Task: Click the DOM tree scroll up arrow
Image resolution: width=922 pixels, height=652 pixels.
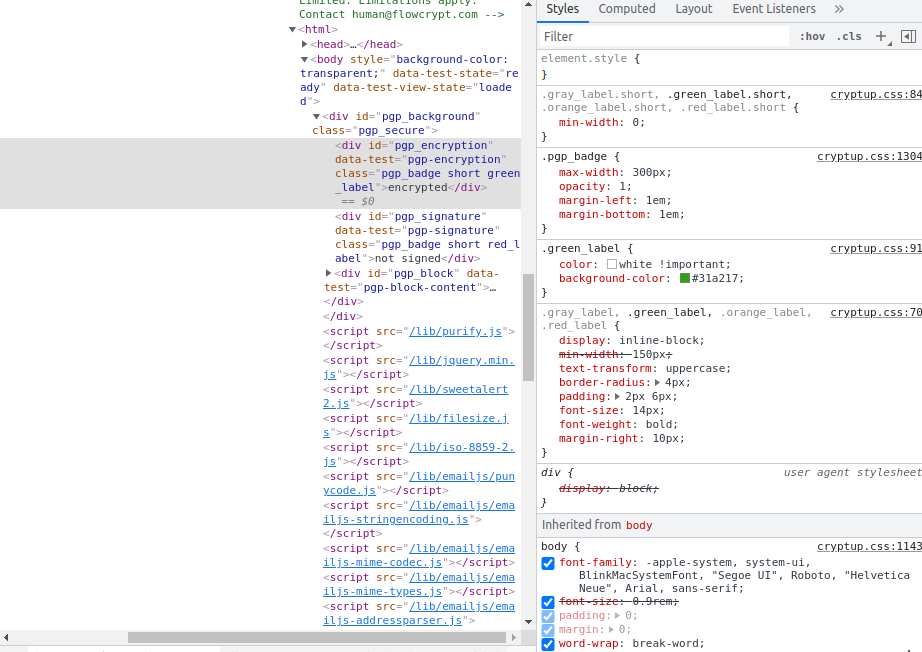Action: (528, 4)
